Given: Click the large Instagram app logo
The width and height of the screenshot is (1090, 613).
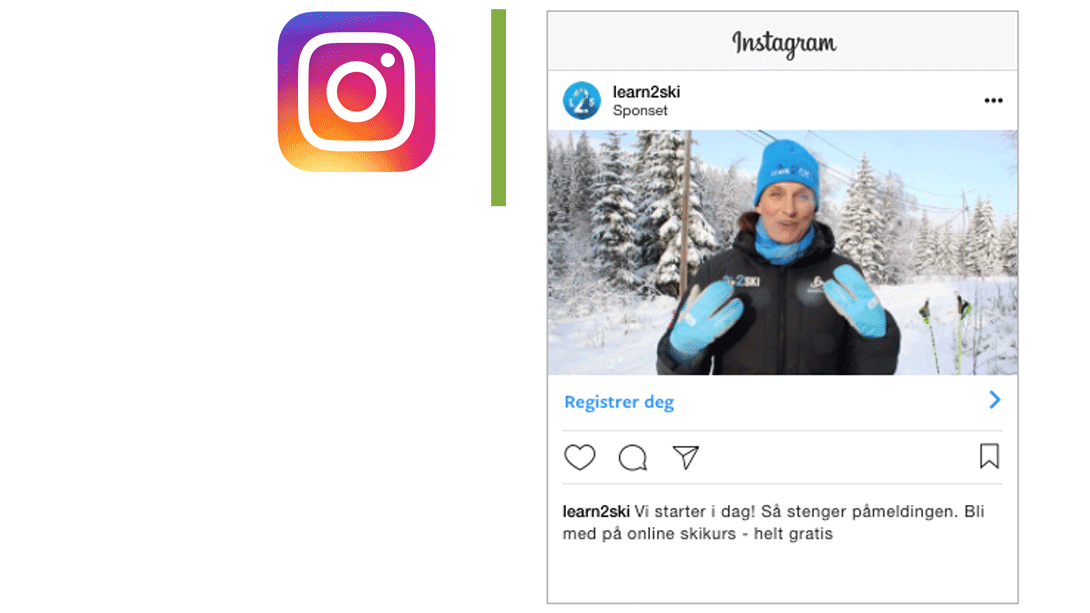Looking at the screenshot, I should (x=357, y=92).
